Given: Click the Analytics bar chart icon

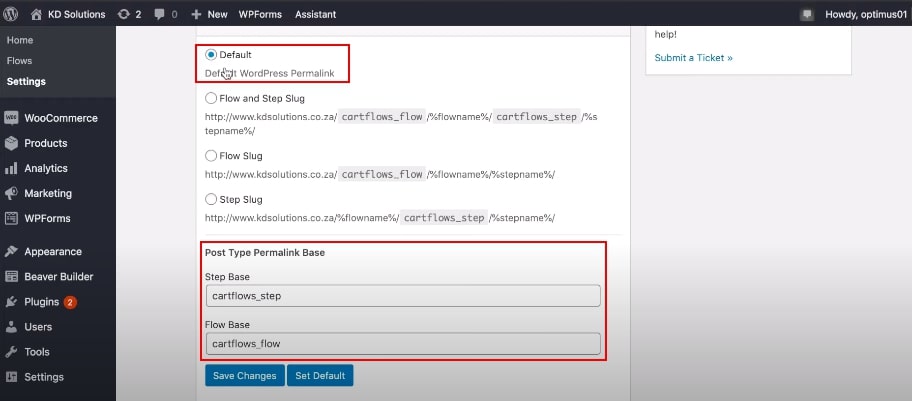Looking at the screenshot, I should (11, 169).
